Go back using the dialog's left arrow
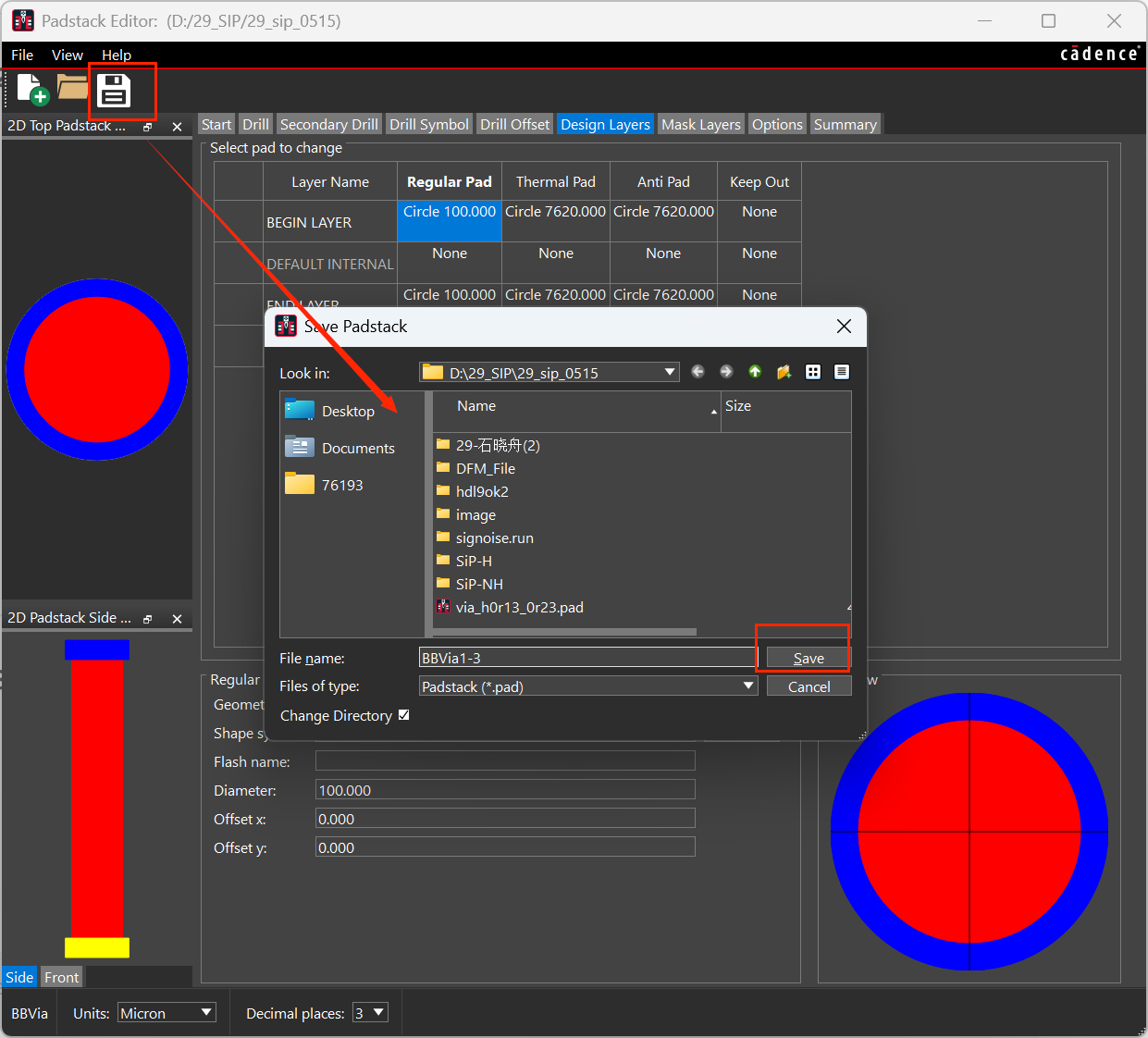 pos(697,372)
